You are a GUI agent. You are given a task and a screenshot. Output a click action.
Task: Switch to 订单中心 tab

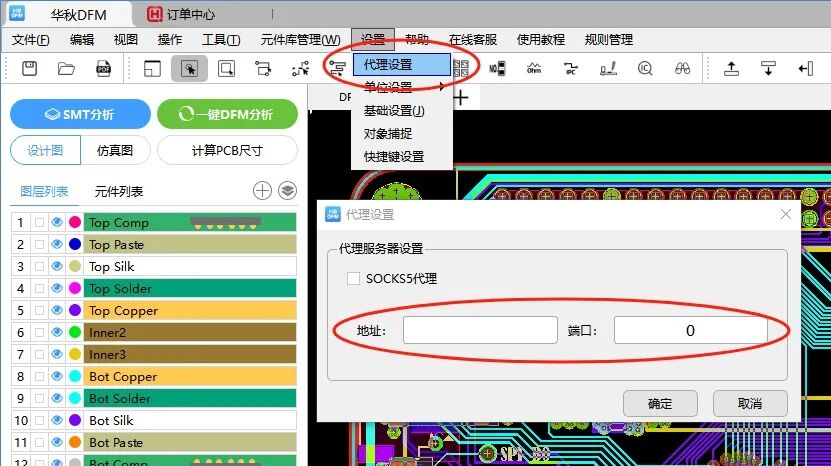click(181, 14)
